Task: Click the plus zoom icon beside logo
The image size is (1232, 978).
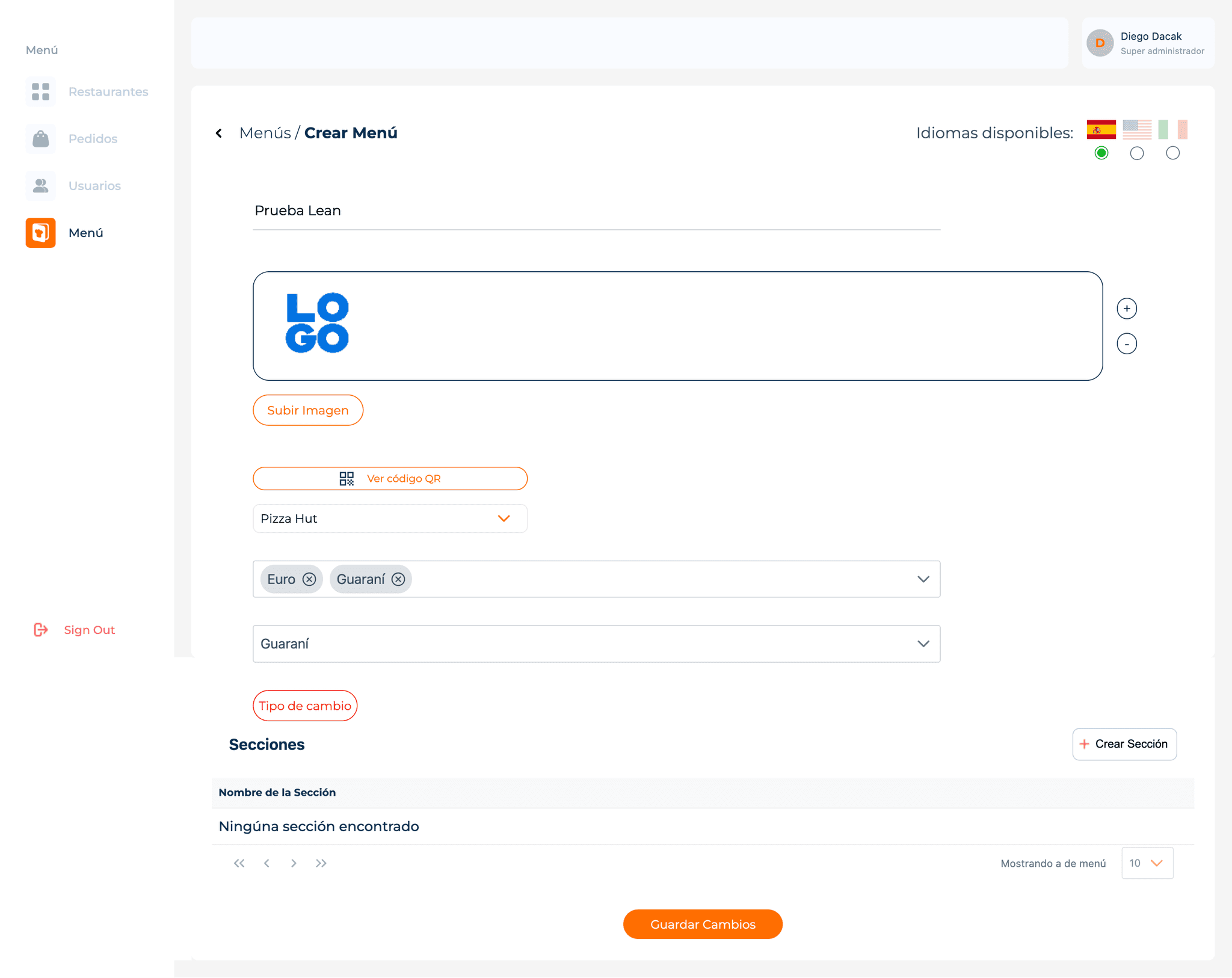Action: click(x=1126, y=309)
